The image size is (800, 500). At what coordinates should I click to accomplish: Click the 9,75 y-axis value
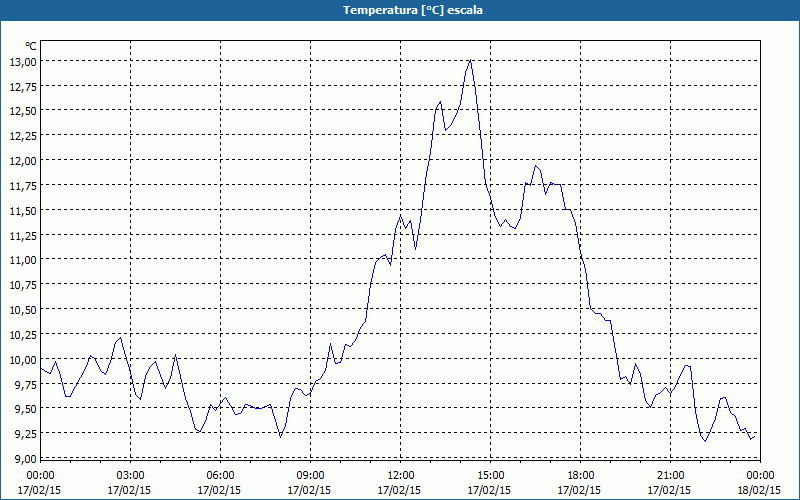(x=25, y=385)
